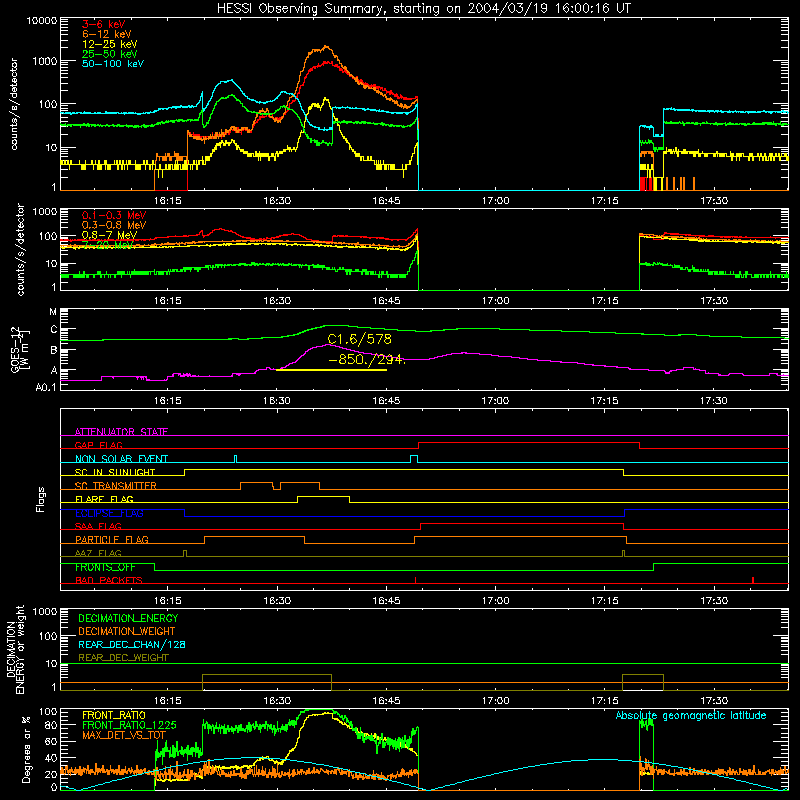Click the SAA_FLAG label
Image resolution: width=800 pixels, height=800 pixels.
[98, 526]
